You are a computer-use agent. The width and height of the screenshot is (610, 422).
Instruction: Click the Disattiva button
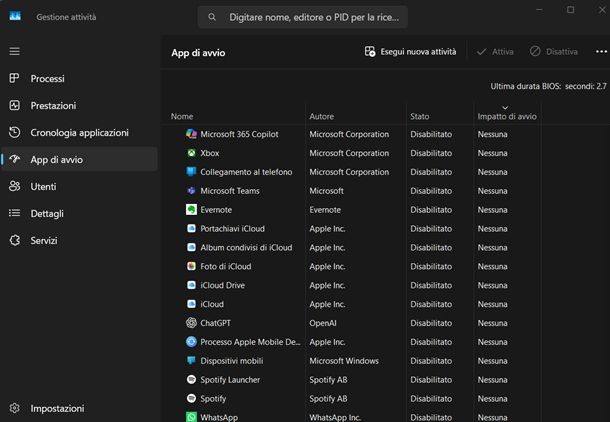click(x=554, y=52)
